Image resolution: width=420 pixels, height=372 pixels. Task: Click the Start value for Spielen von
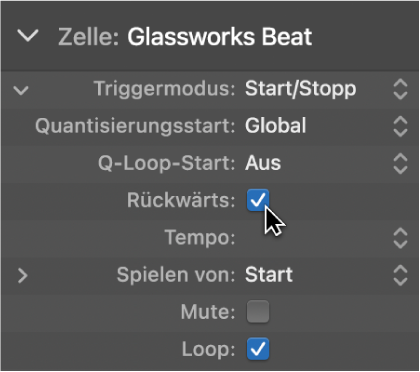pos(269,275)
